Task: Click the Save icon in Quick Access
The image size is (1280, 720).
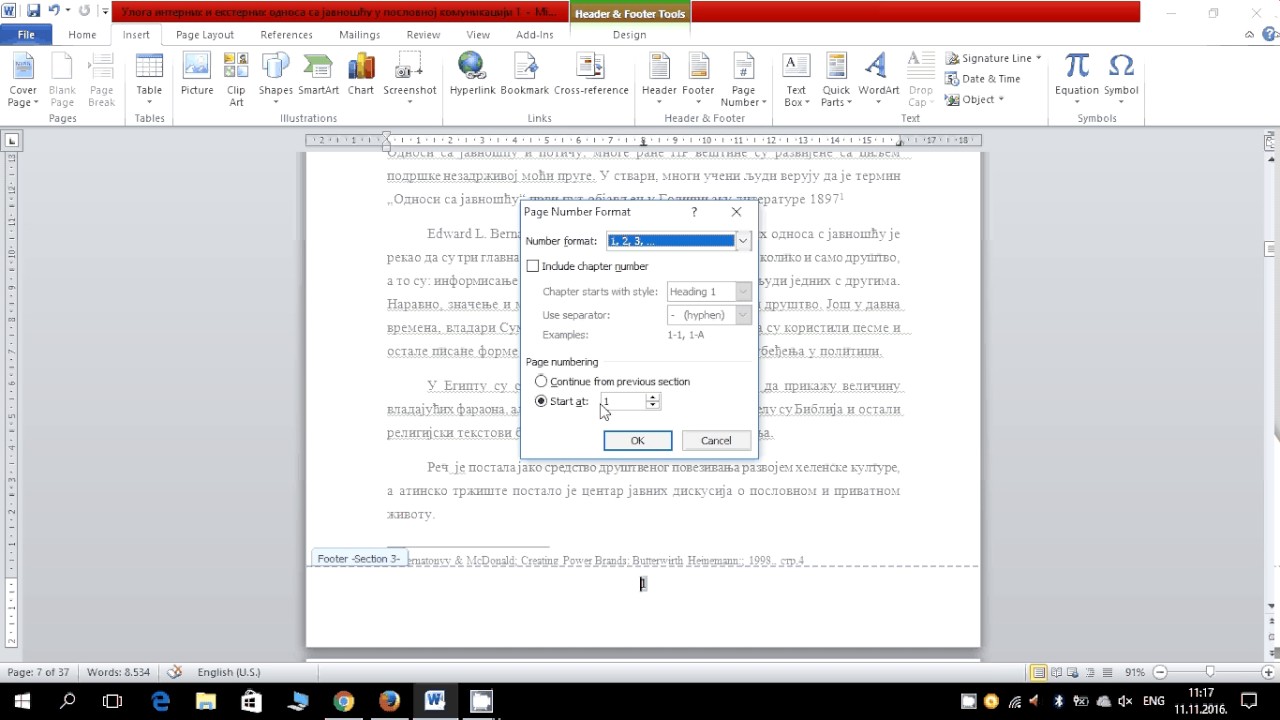Action: click(33, 11)
